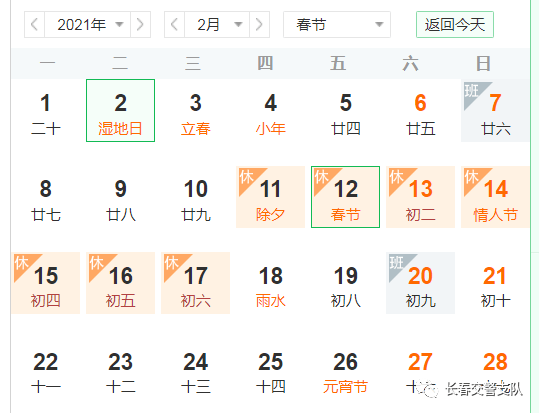Select February 3 立春
Viewport: 539px width, 413px height.
[x=196, y=110]
